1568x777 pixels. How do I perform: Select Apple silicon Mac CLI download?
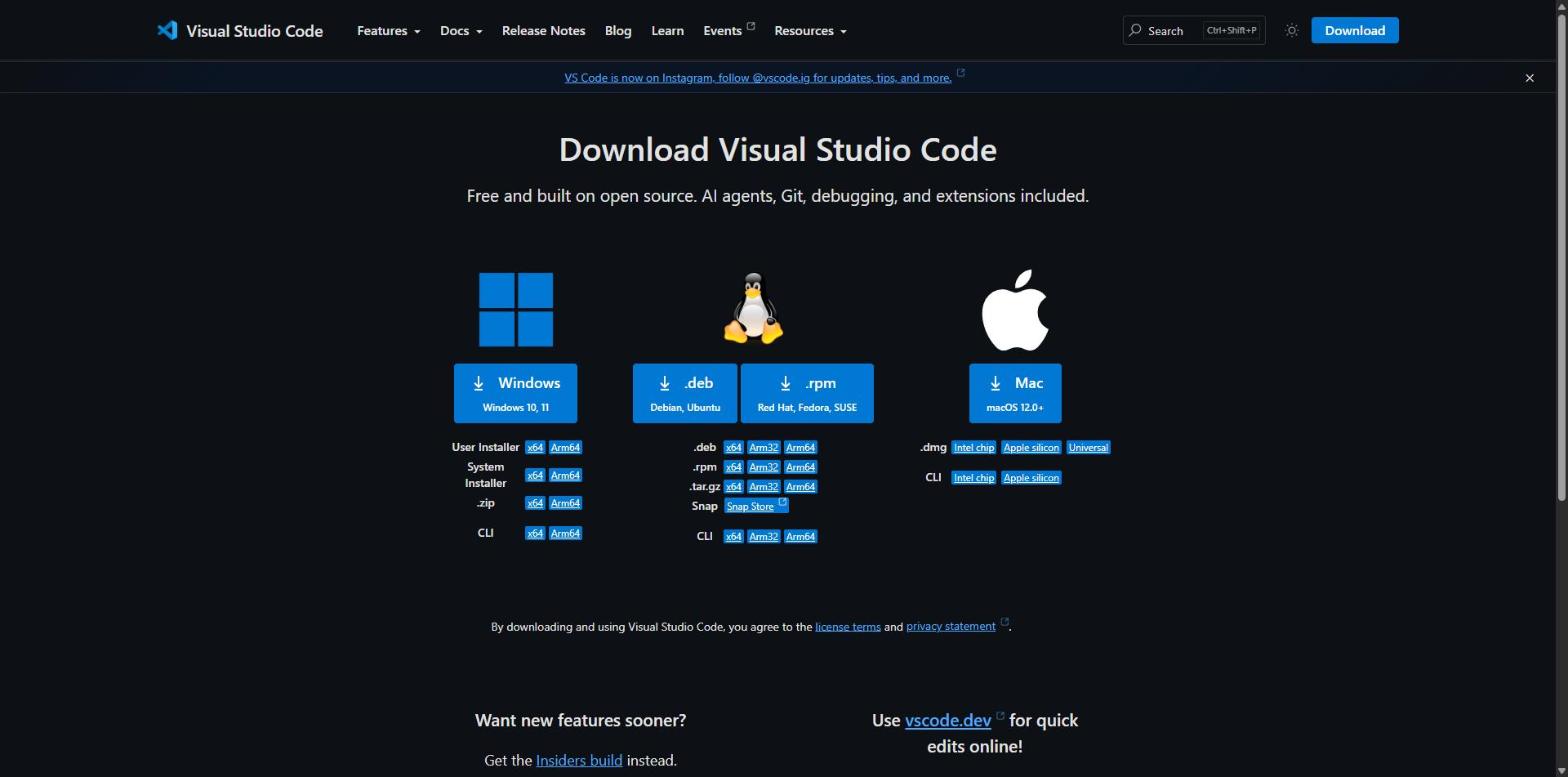pos(1031,478)
